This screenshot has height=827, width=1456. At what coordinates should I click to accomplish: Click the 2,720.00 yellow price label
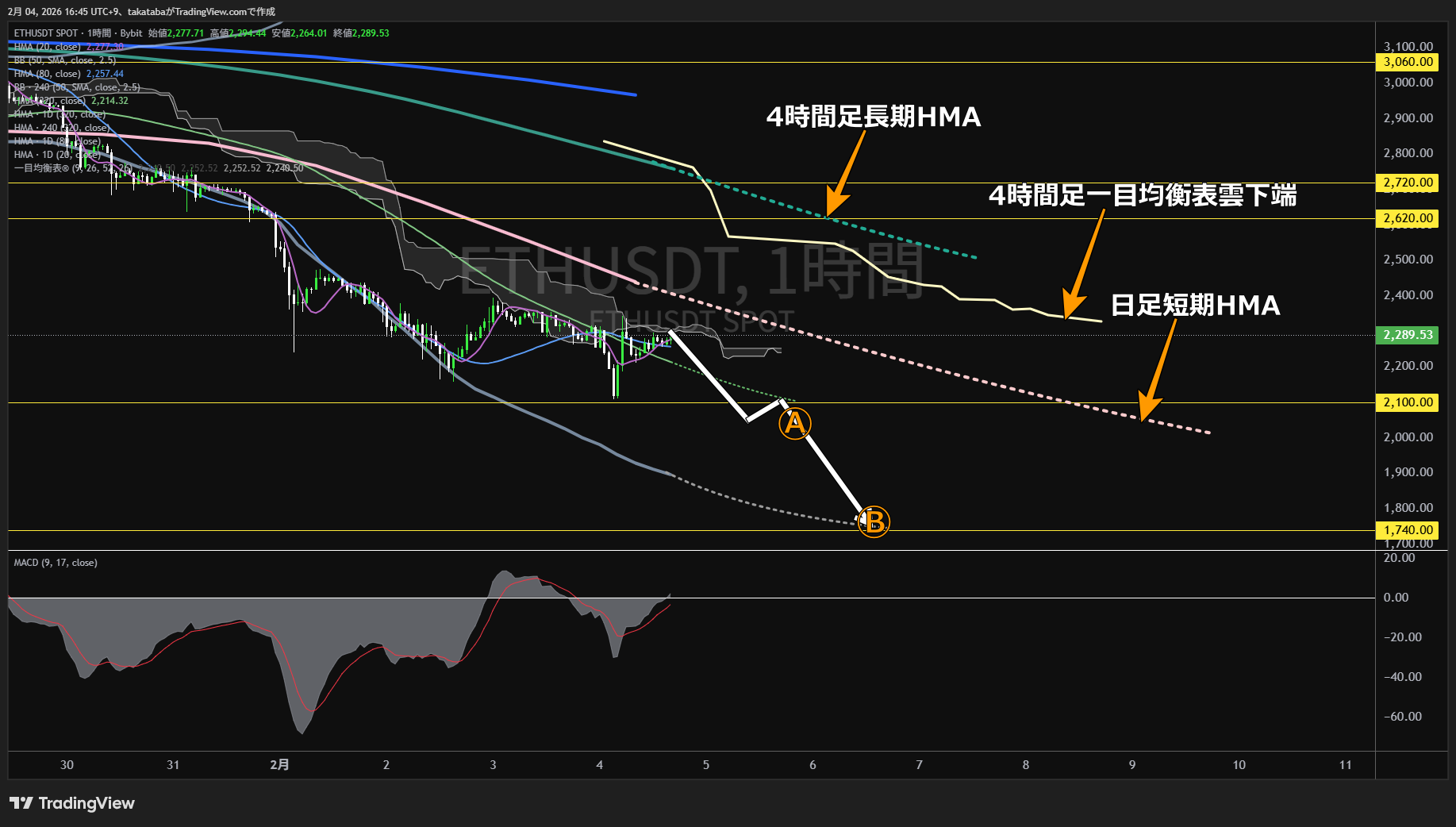pyautogui.click(x=1408, y=183)
